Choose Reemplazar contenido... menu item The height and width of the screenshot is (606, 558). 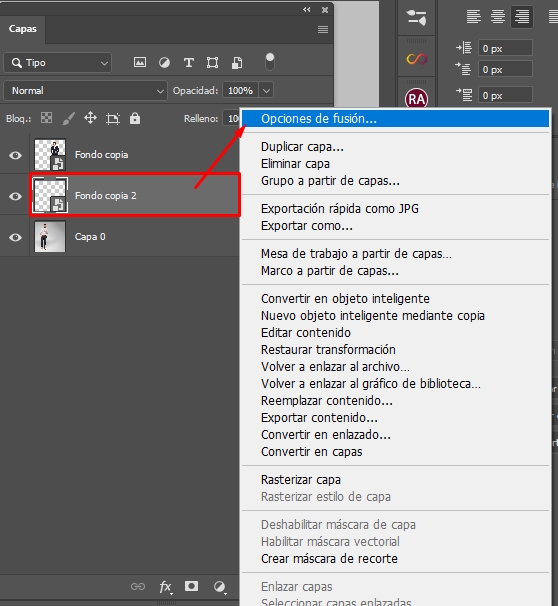click(396, 401)
